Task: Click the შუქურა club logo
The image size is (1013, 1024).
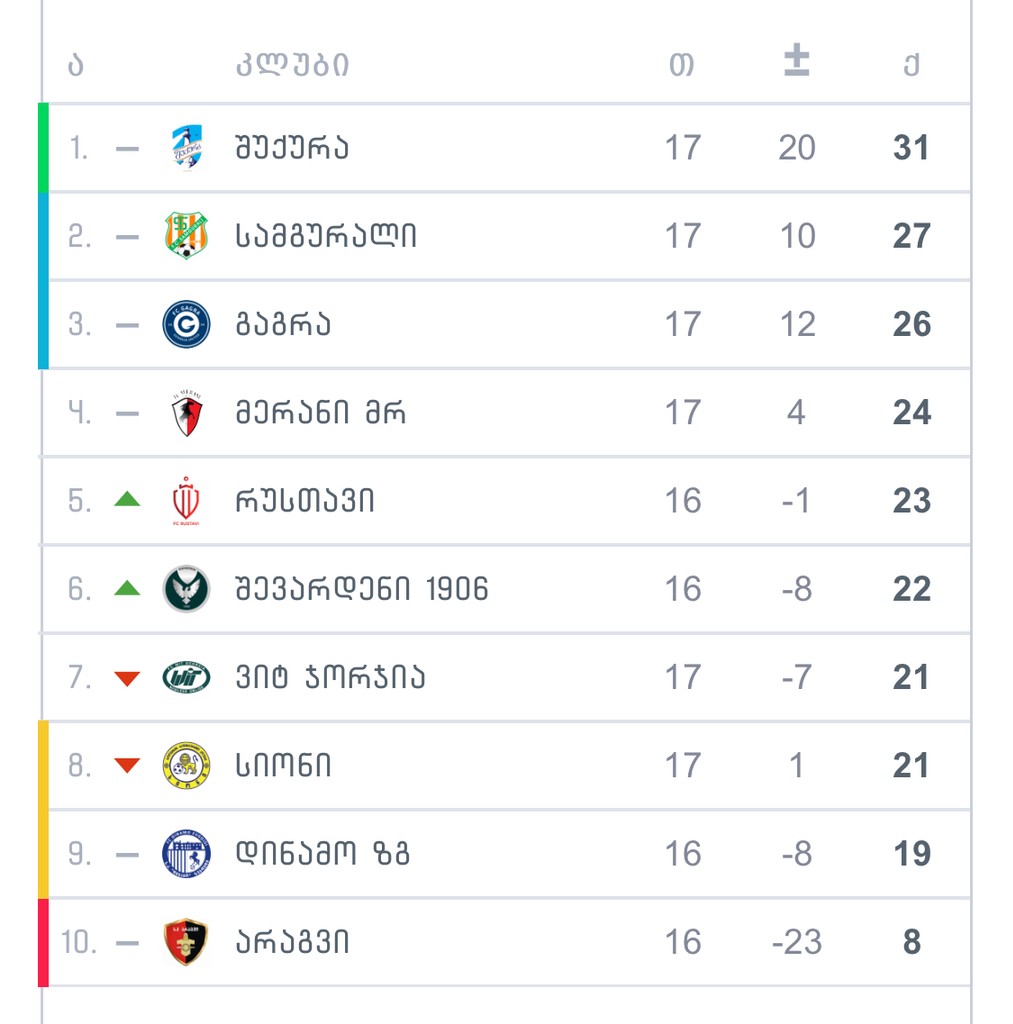Action: click(186, 147)
